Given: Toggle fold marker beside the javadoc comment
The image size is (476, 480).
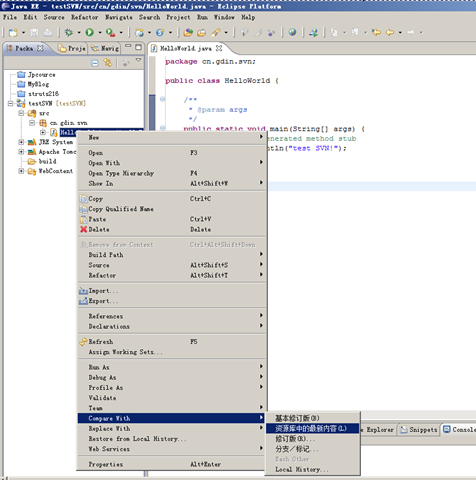Looking at the screenshot, I should coord(162,99).
